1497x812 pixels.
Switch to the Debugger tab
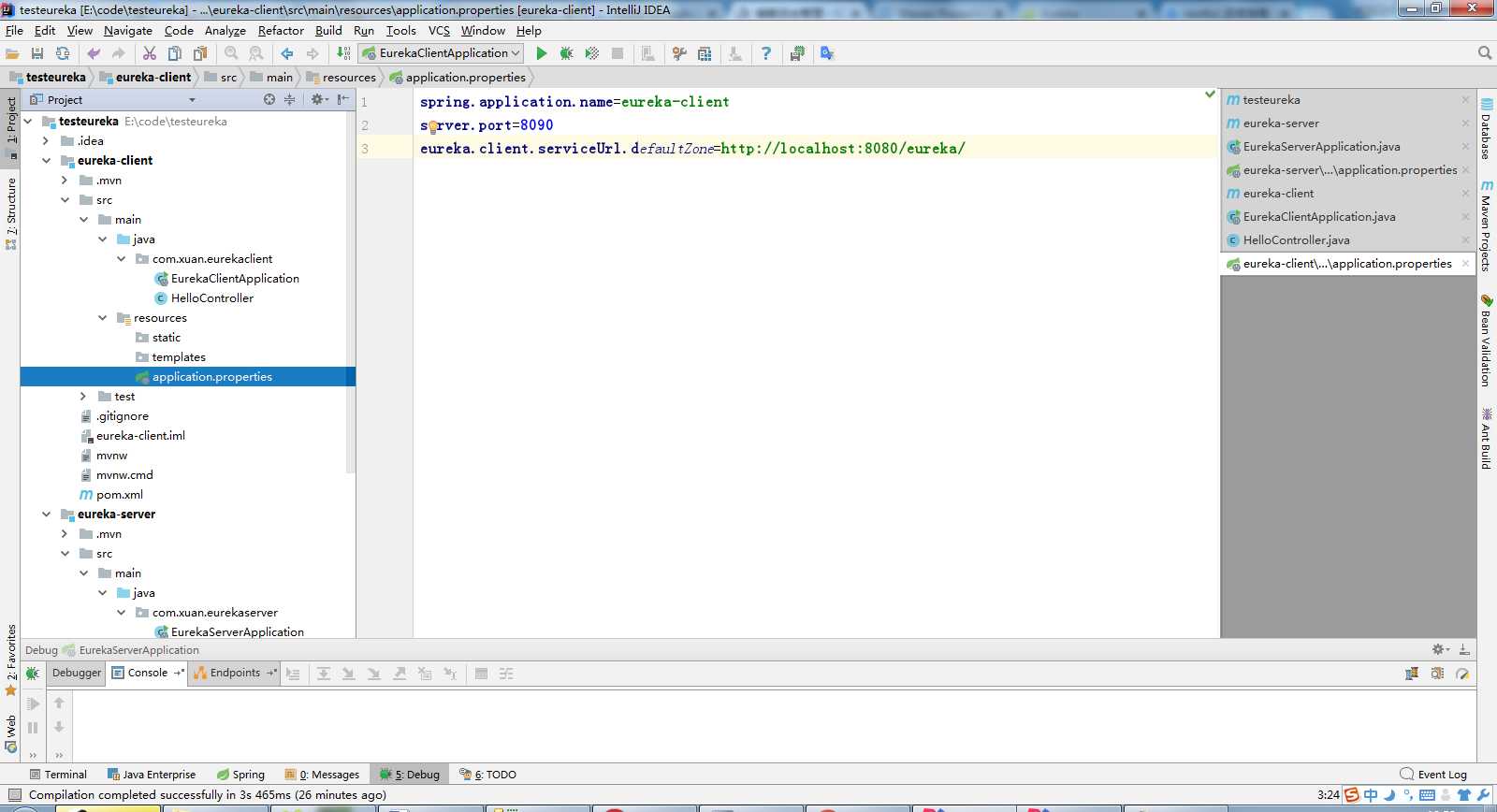(x=77, y=673)
